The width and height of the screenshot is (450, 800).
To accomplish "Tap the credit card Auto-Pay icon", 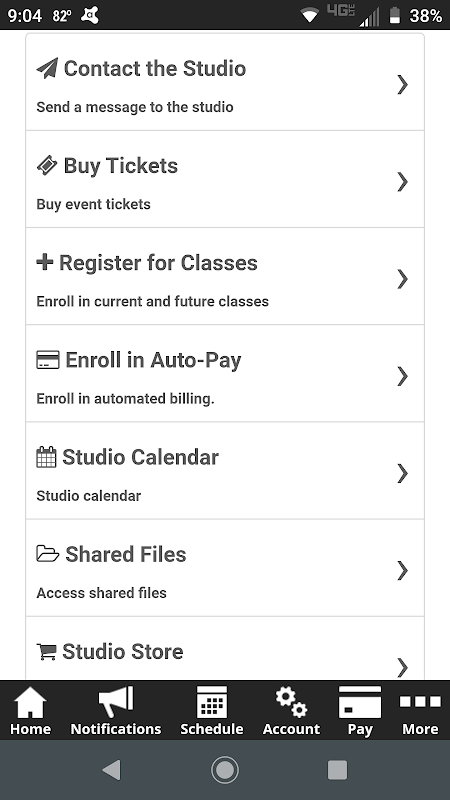I will point(48,360).
